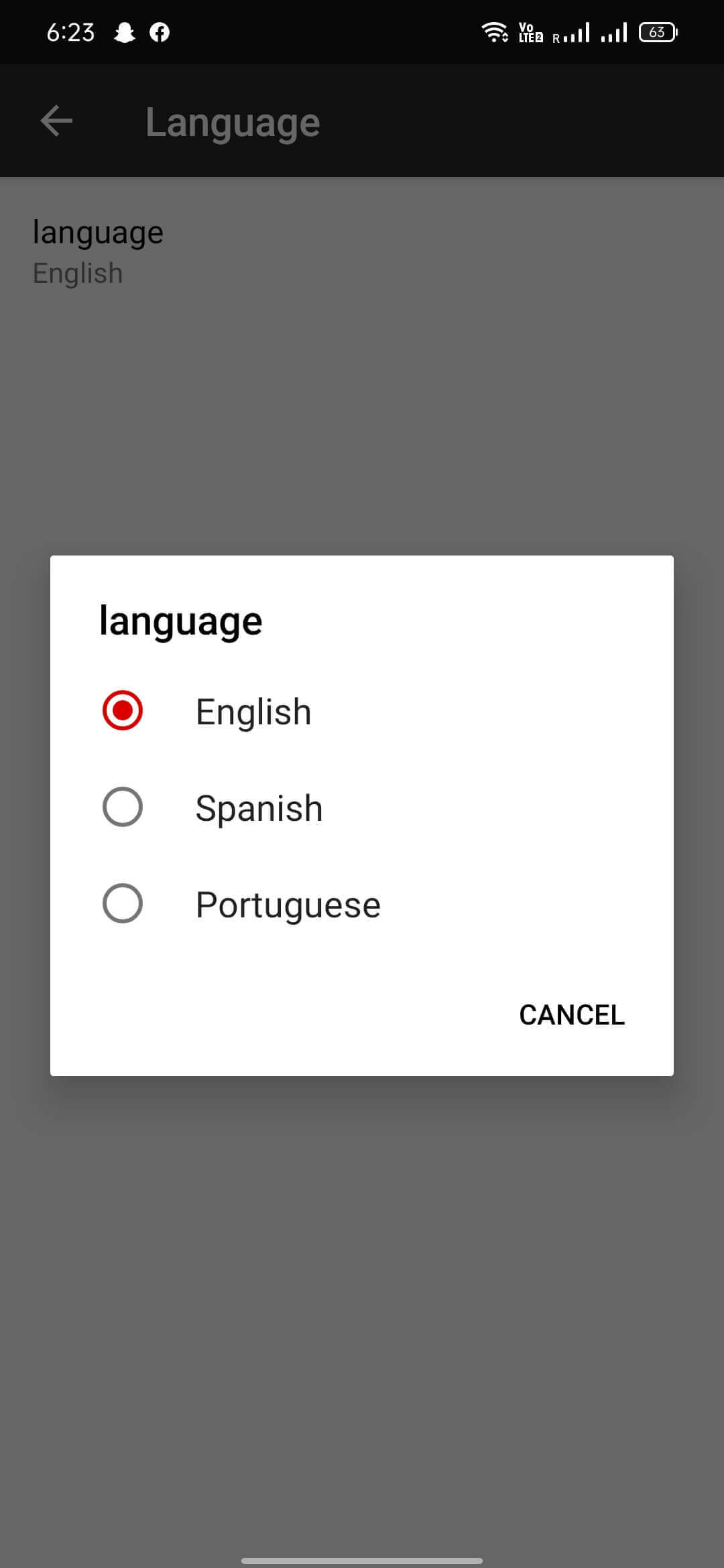Tap the back arrow icon
The image size is (724, 1568).
point(56,121)
